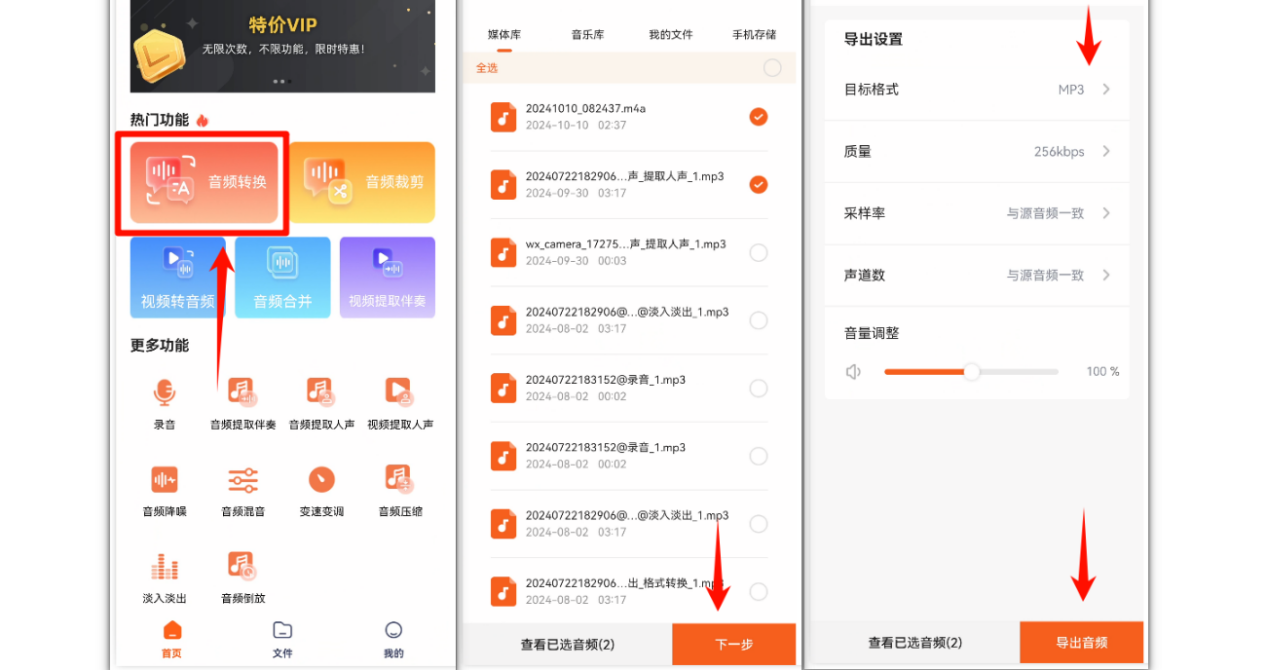Viewport: 1266px width, 670px height.
Task: Click file icon of wx_camera_17275 mp3
Action: [x=503, y=252]
